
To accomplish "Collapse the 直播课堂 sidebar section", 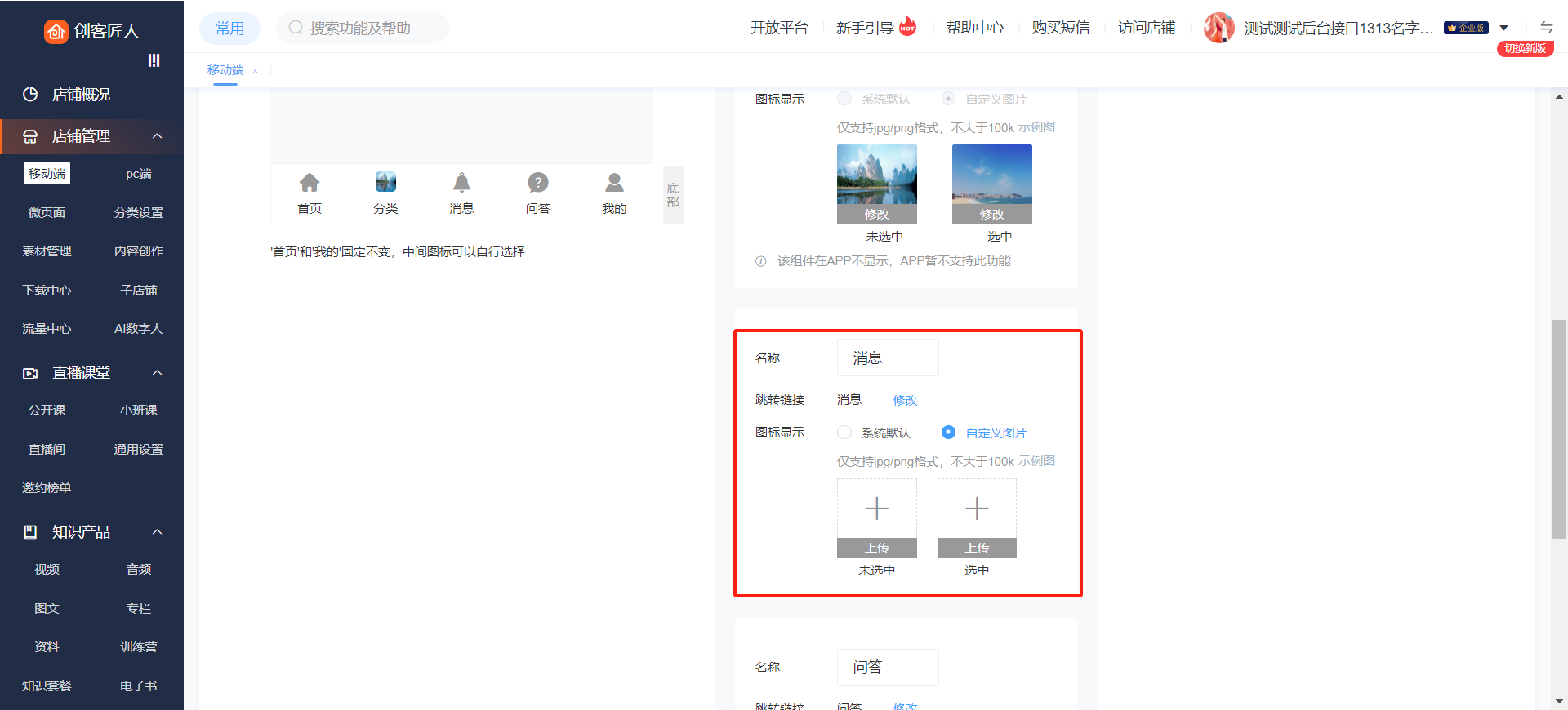I will [x=158, y=373].
